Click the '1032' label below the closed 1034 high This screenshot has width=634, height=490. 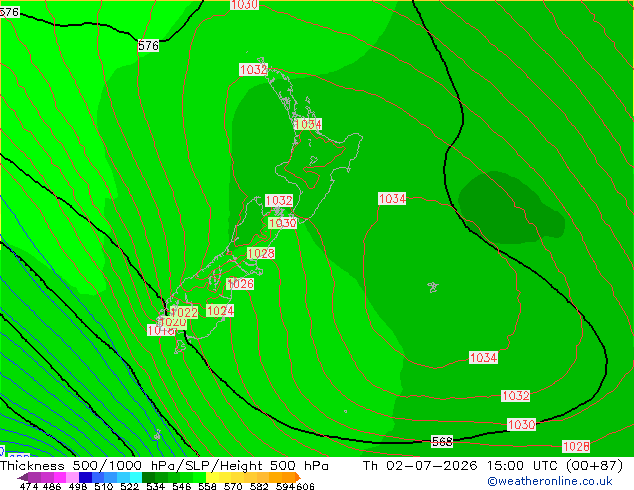(516, 395)
